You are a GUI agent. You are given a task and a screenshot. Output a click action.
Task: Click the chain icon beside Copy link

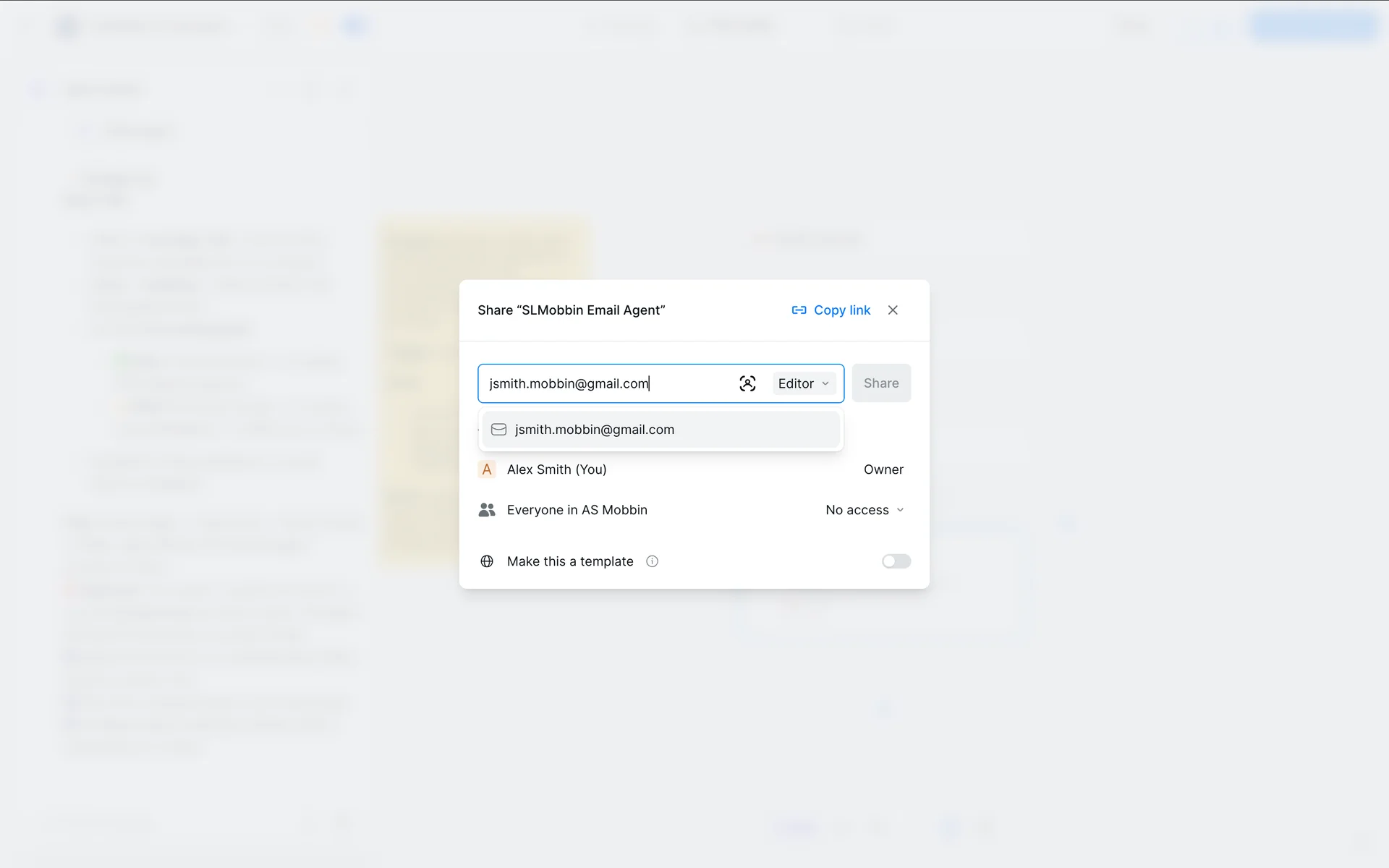click(x=799, y=310)
